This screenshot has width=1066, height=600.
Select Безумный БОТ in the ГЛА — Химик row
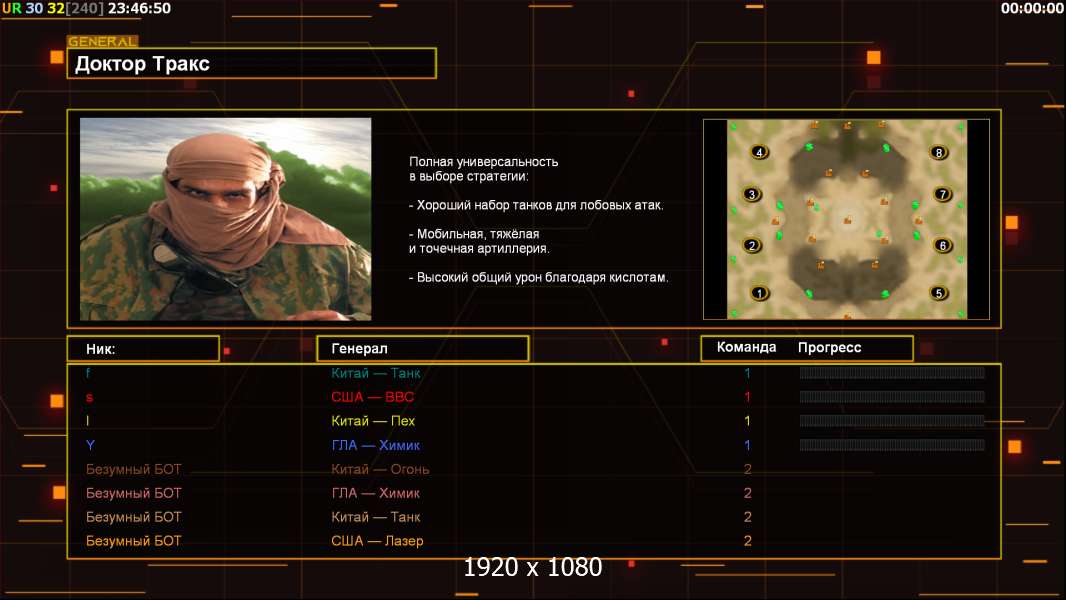[133, 493]
